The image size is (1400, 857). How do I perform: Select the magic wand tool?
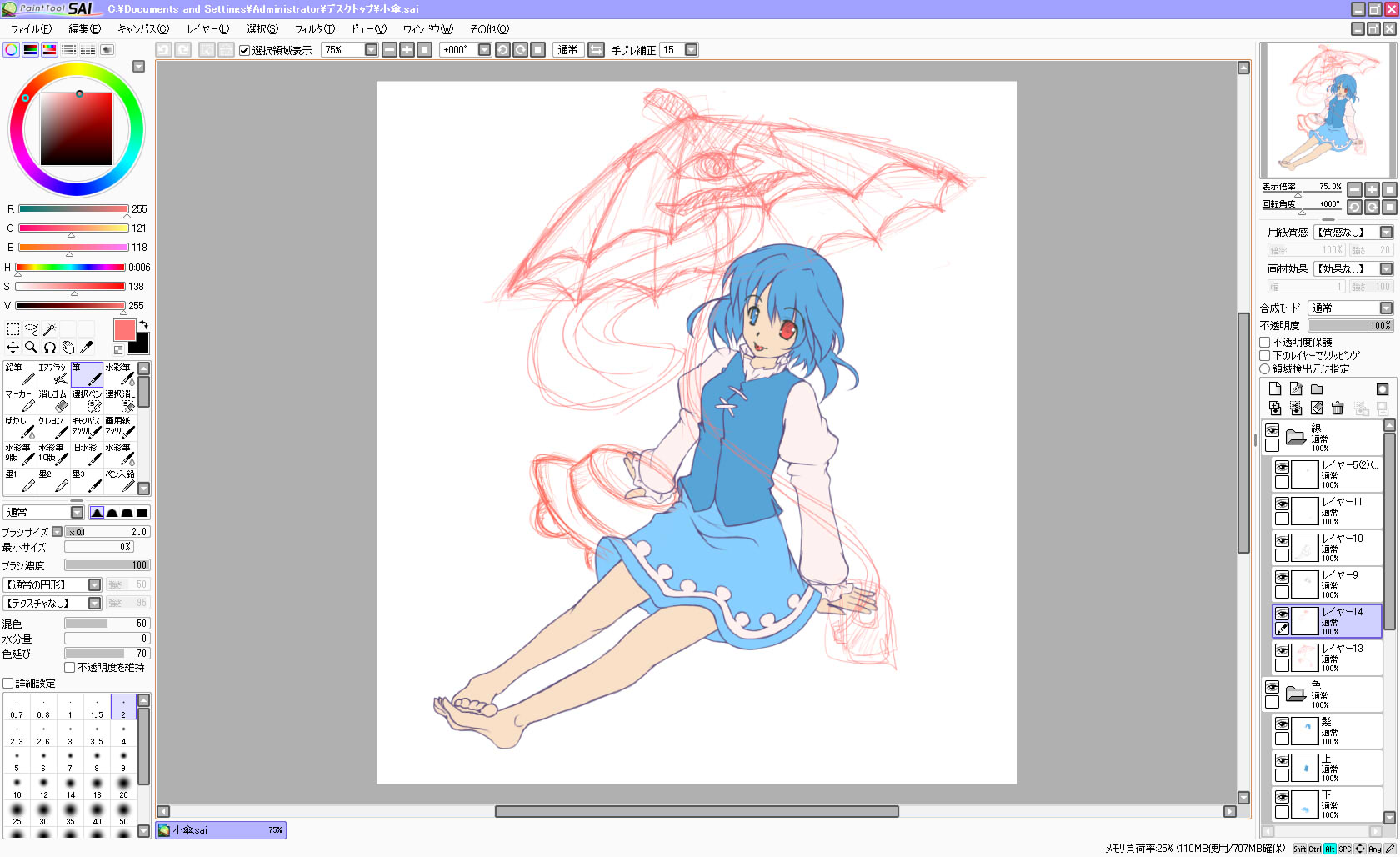[49, 329]
